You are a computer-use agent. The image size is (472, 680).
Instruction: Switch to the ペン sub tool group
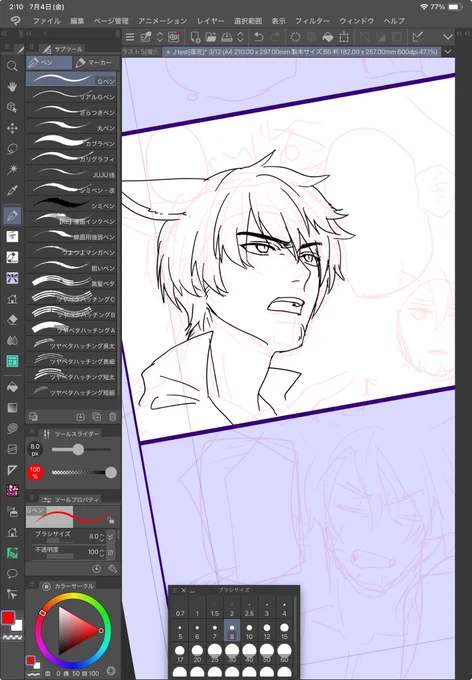tap(49, 63)
